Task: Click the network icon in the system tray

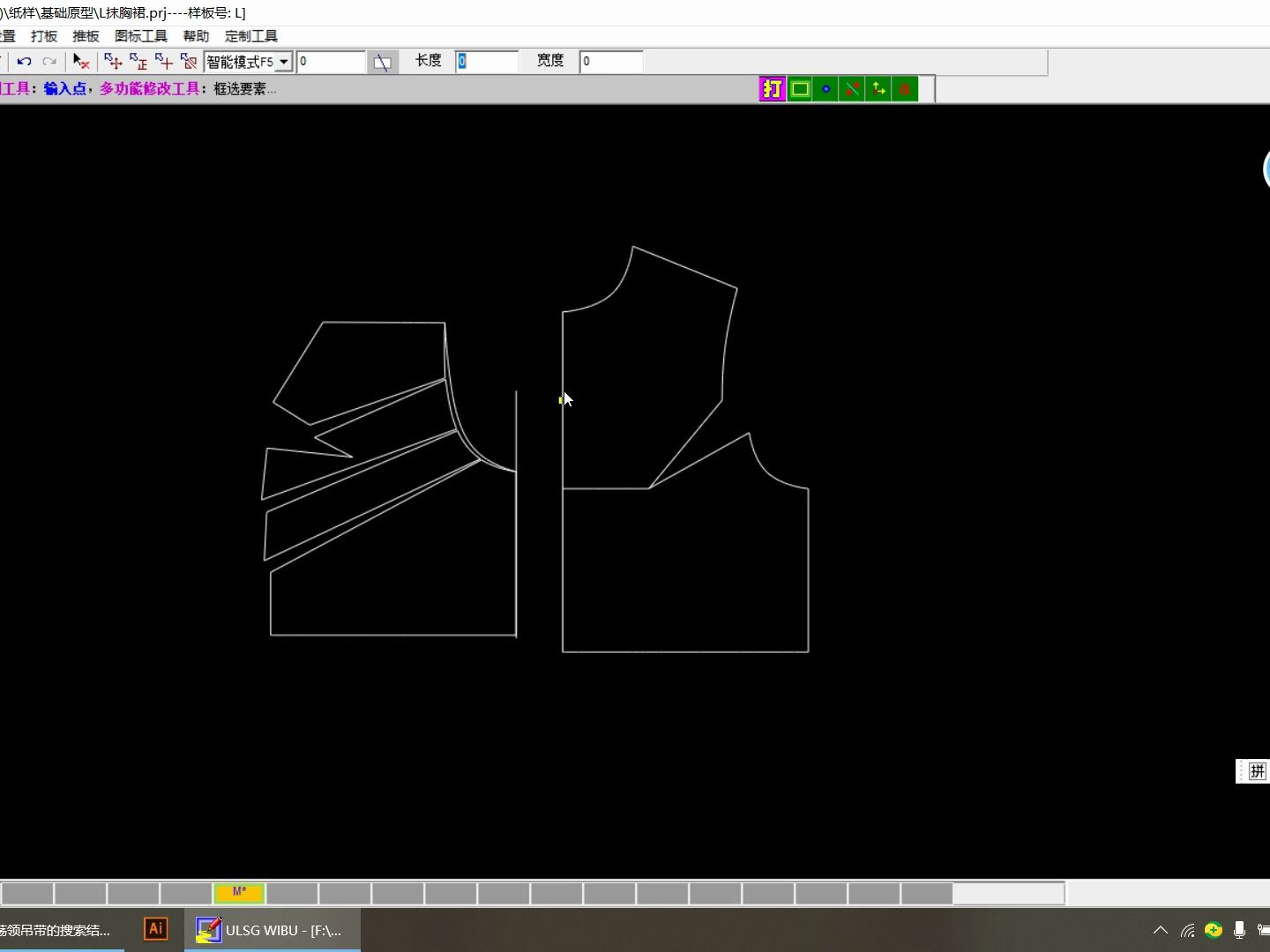Action: tap(1188, 930)
